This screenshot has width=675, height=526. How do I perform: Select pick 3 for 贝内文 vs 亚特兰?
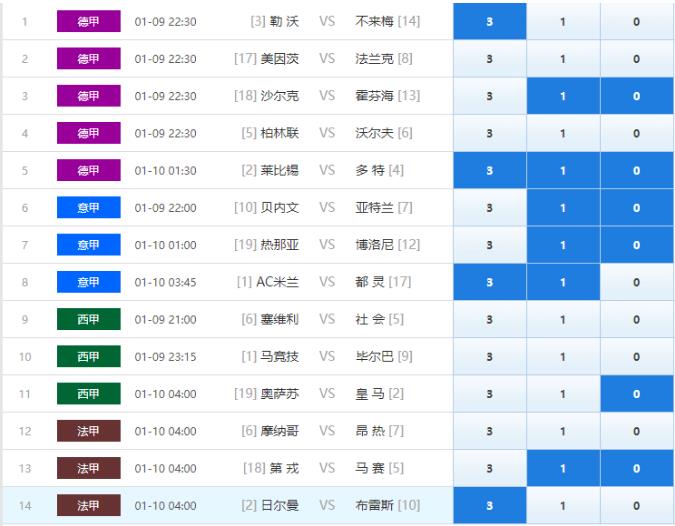tap(489, 208)
